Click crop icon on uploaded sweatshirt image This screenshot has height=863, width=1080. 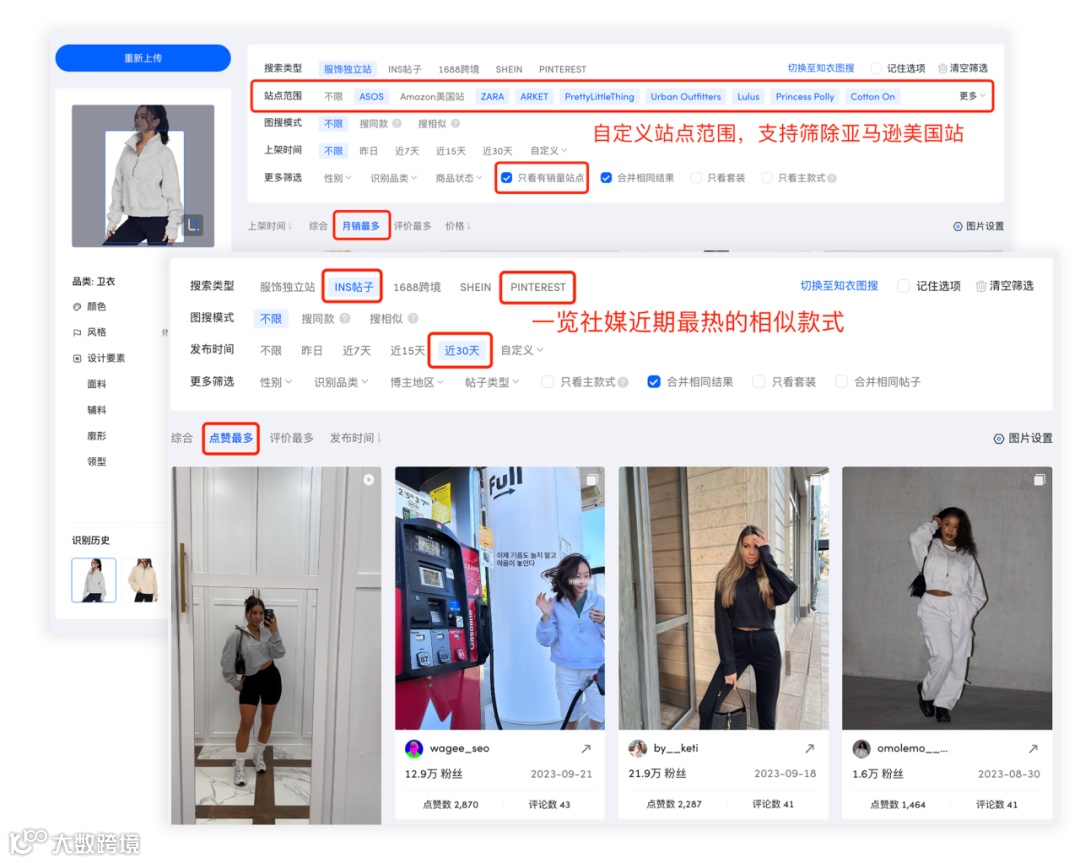coord(193,225)
